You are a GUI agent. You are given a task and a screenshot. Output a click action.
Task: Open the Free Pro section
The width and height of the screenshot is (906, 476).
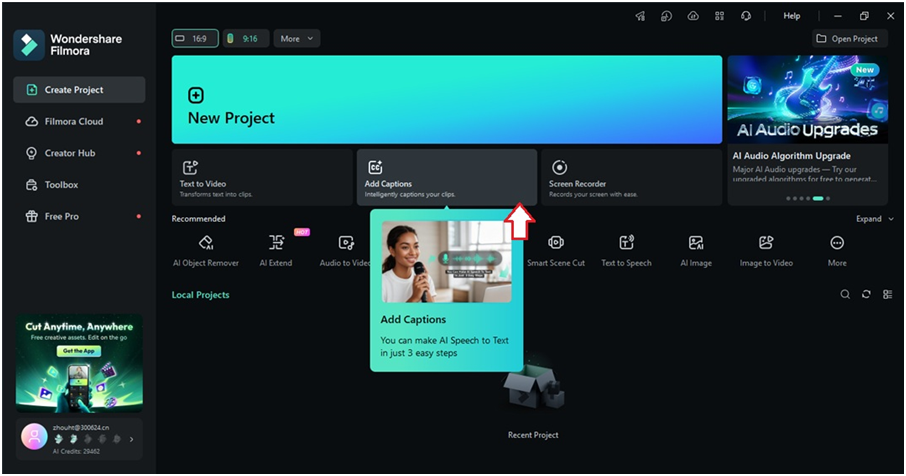pos(79,217)
